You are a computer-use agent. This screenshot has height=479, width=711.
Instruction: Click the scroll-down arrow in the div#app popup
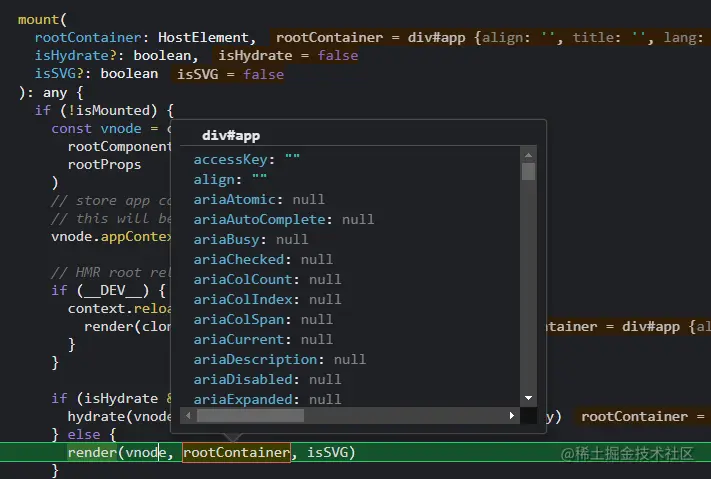[x=528, y=398]
